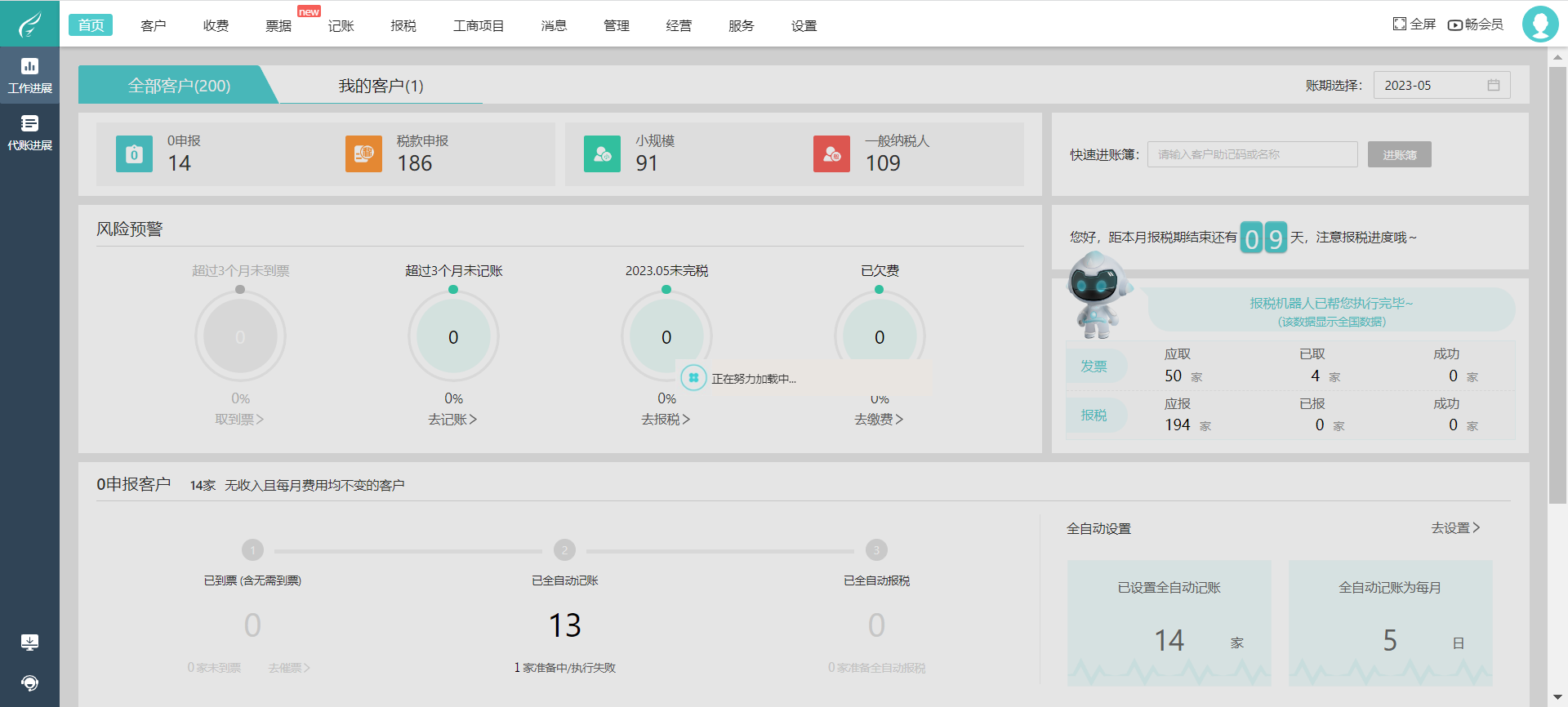The width and height of the screenshot is (1568, 707).
Task: Click 应报 value 194
Action: pyautogui.click(x=1177, y=425)
